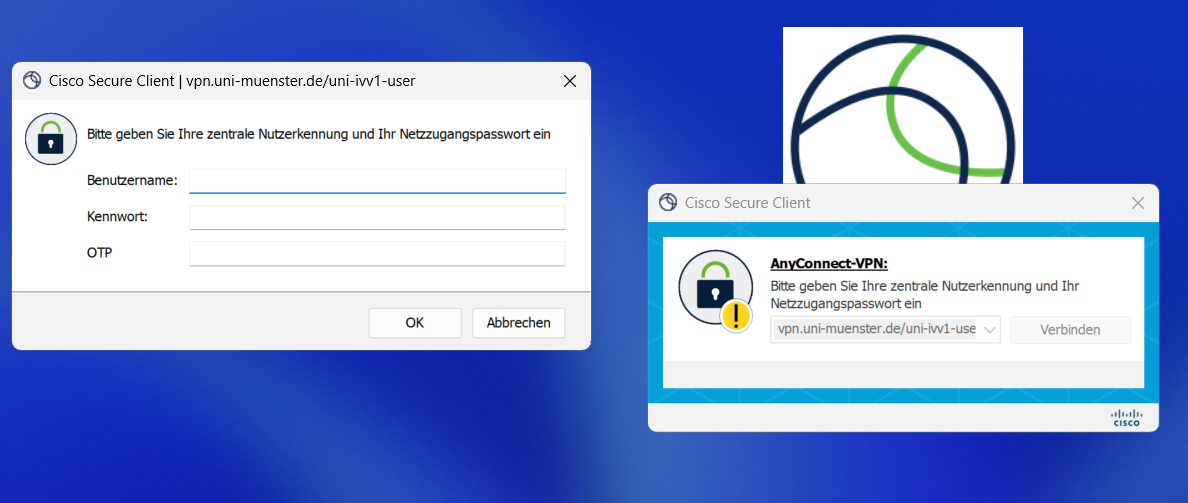This screenshot has height=503, width=1188.
Task: Click the Cisco icon in login dialog title bar
Action: click(x=31, y=81)
